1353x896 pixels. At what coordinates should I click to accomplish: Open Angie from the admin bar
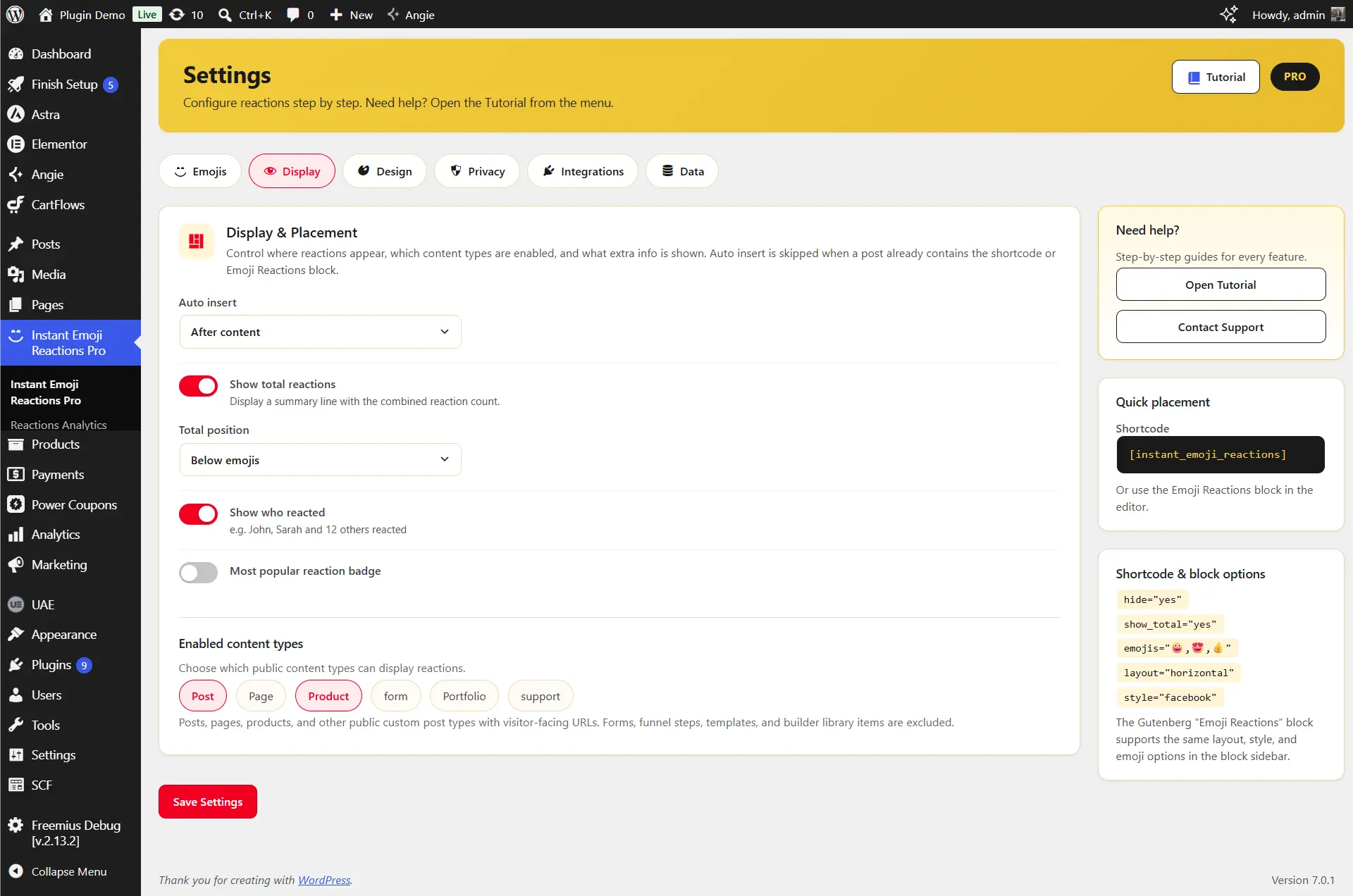click(411, 14)
